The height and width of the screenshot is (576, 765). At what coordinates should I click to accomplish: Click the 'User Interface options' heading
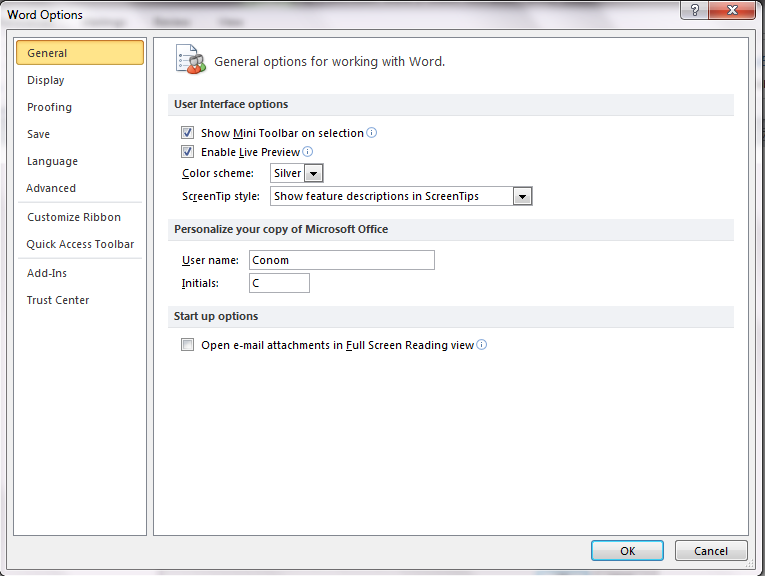231,104
